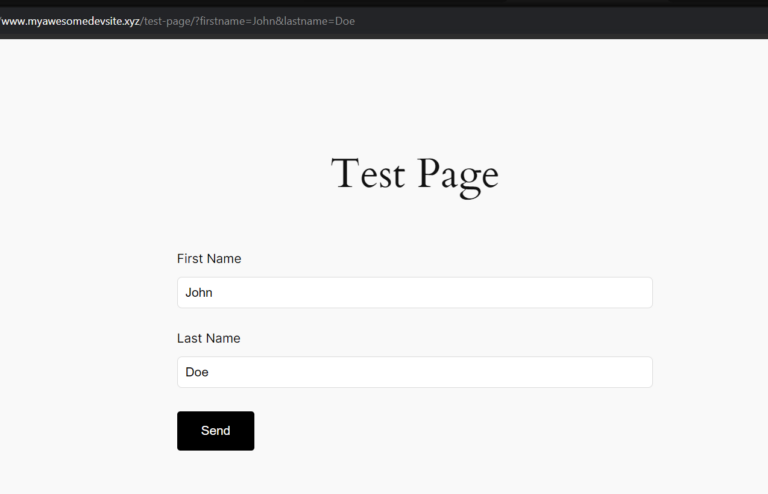Click the right end of First Name field
Screen dimensions: 768x494
click(635, 293)
